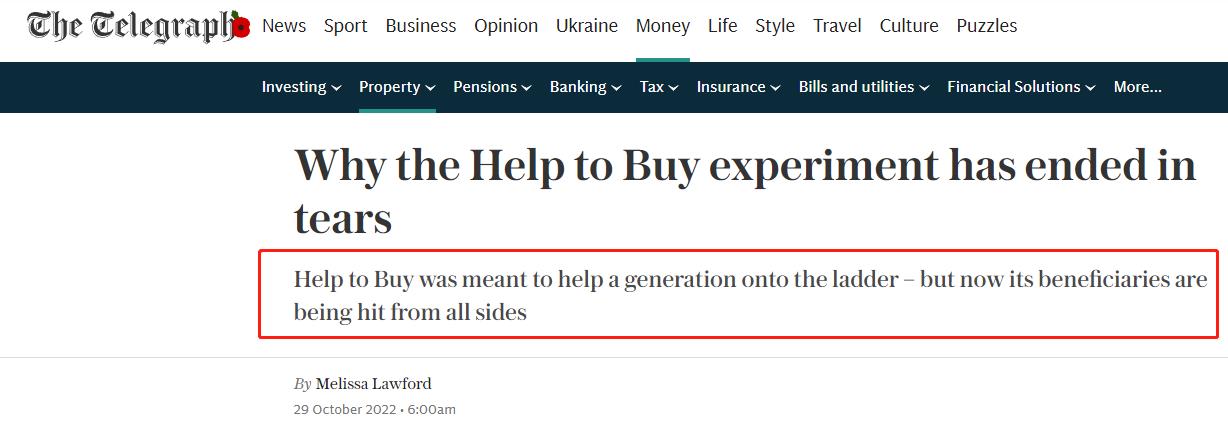Open the Opinion section
Viewport: 1228px width, 428px height.
pos(506,26)
